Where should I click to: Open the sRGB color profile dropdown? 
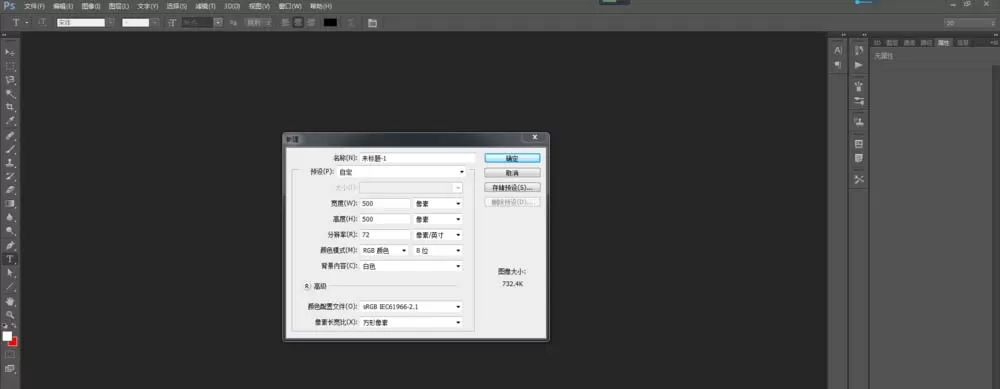coord(411,307)
